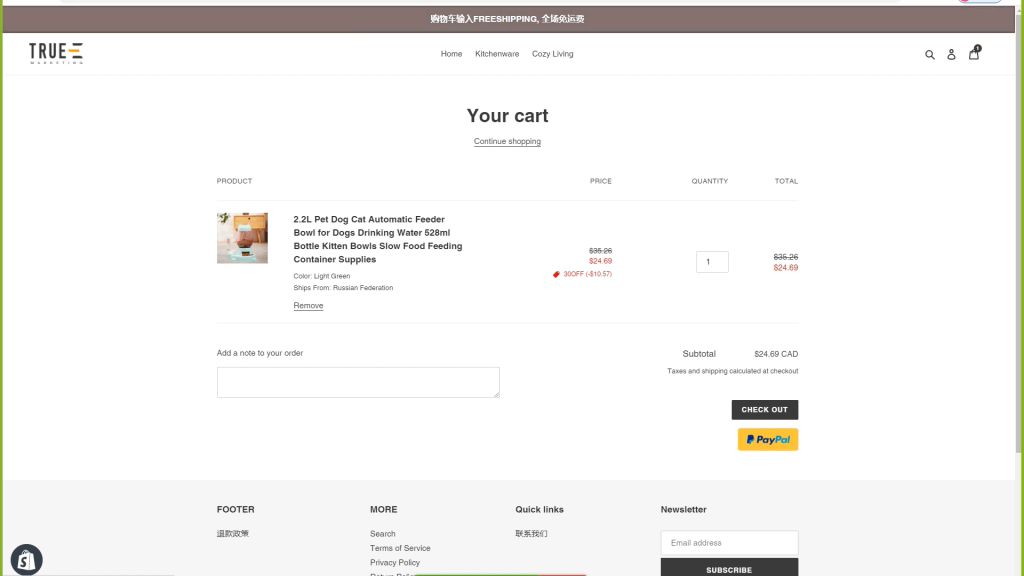Viewport: 1024px width, 576px height.
Task: Select the quantity input showing 1
Action: 712,261
